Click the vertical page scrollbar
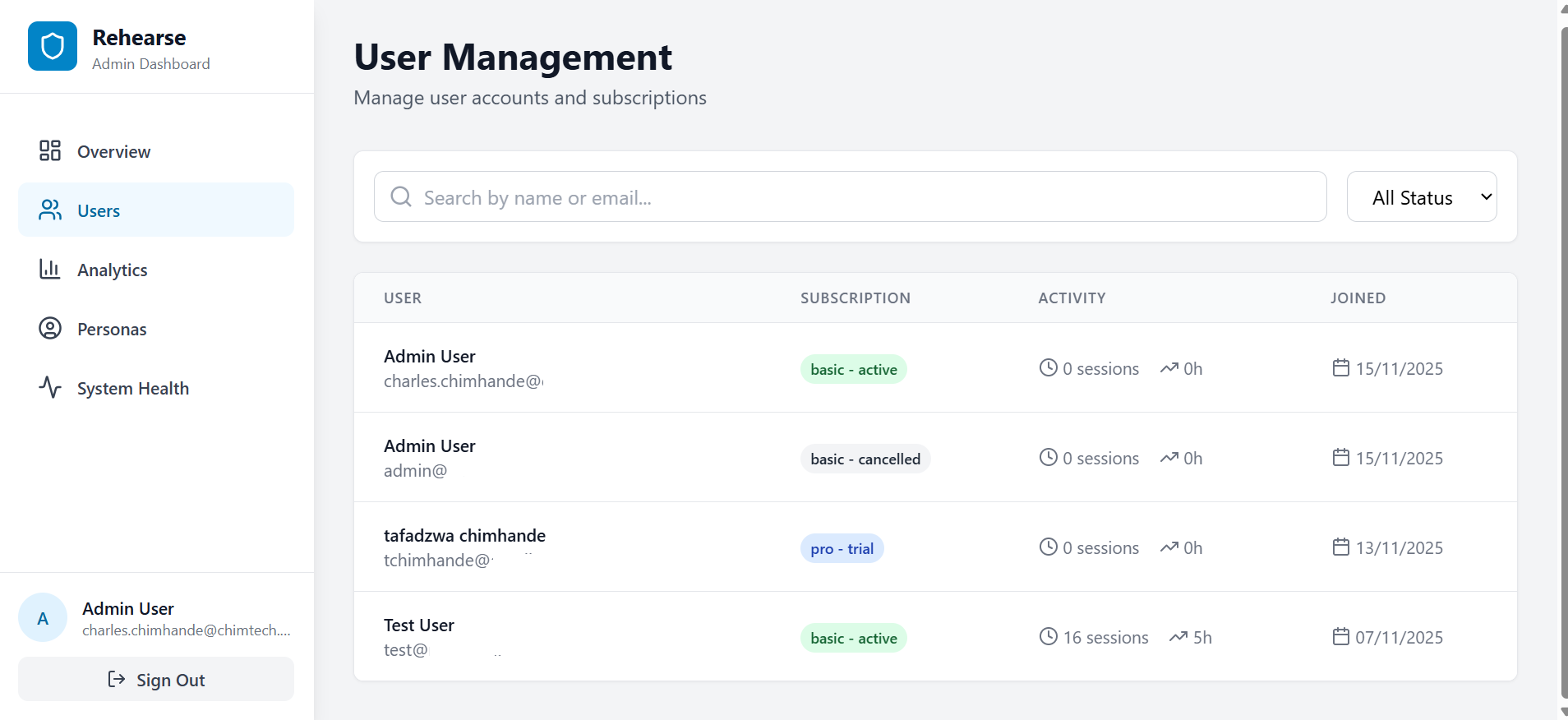This screenshot has width=1568, height=720. [1563, 362]
